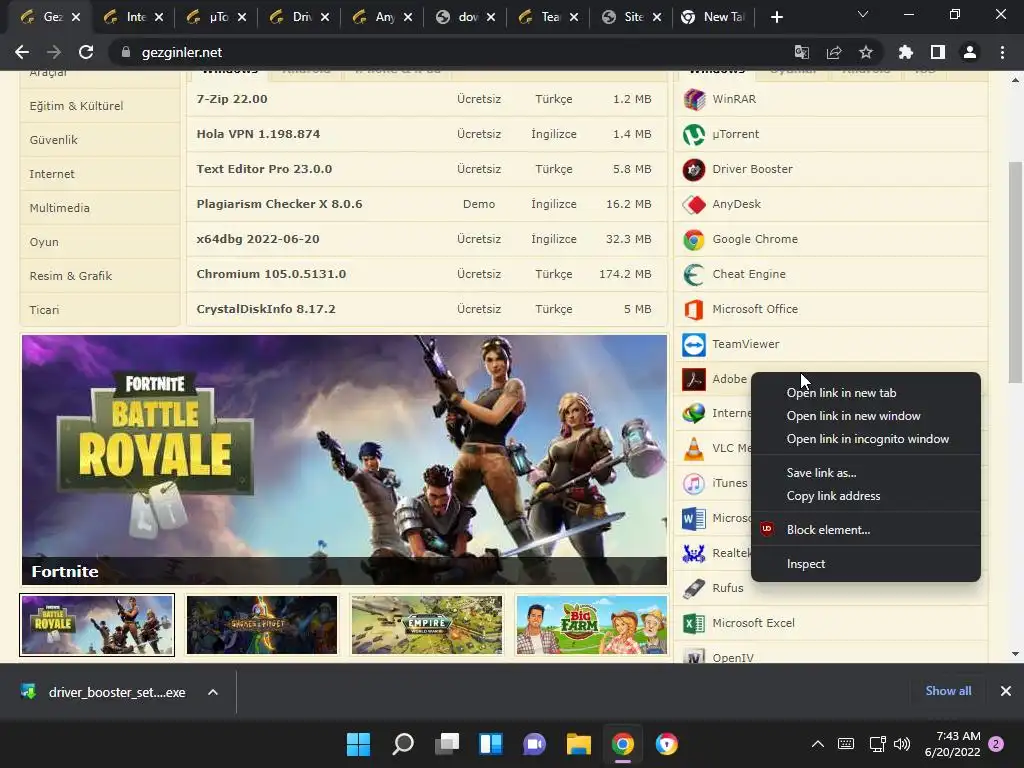Image resolution: width=1024 pixels, height=768 pixels.
Task: Click the volume icon in system tray
Action: coord(902,744)
